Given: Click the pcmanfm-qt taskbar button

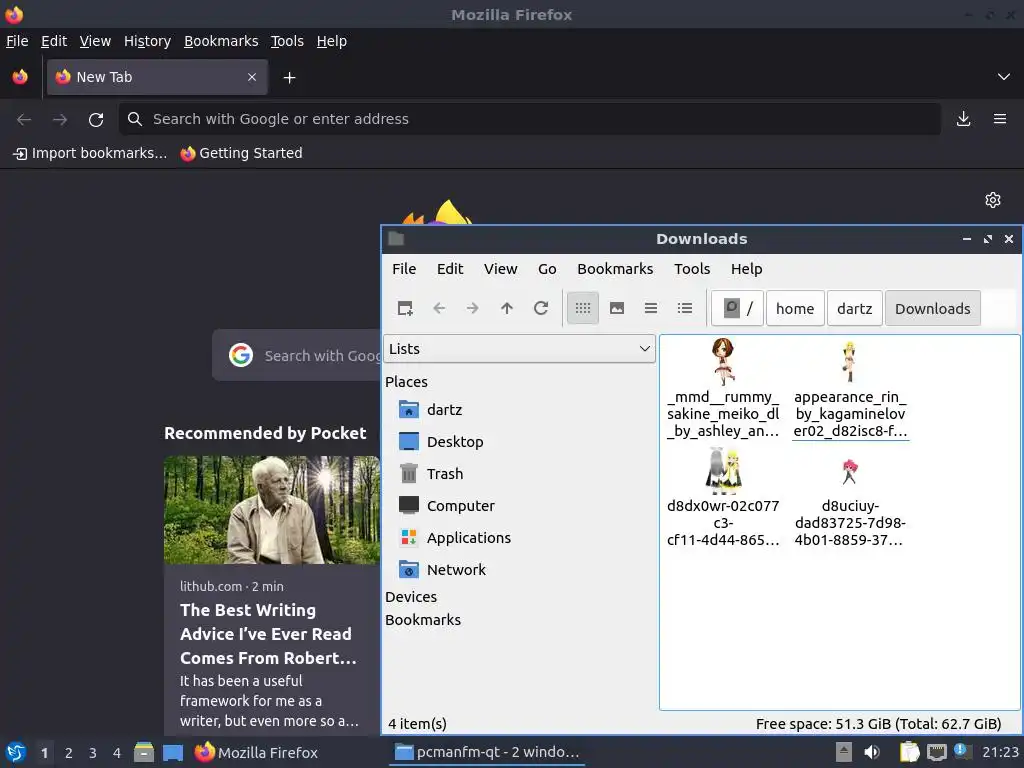Looking at the screenshot, I should (x=487, y=752).
